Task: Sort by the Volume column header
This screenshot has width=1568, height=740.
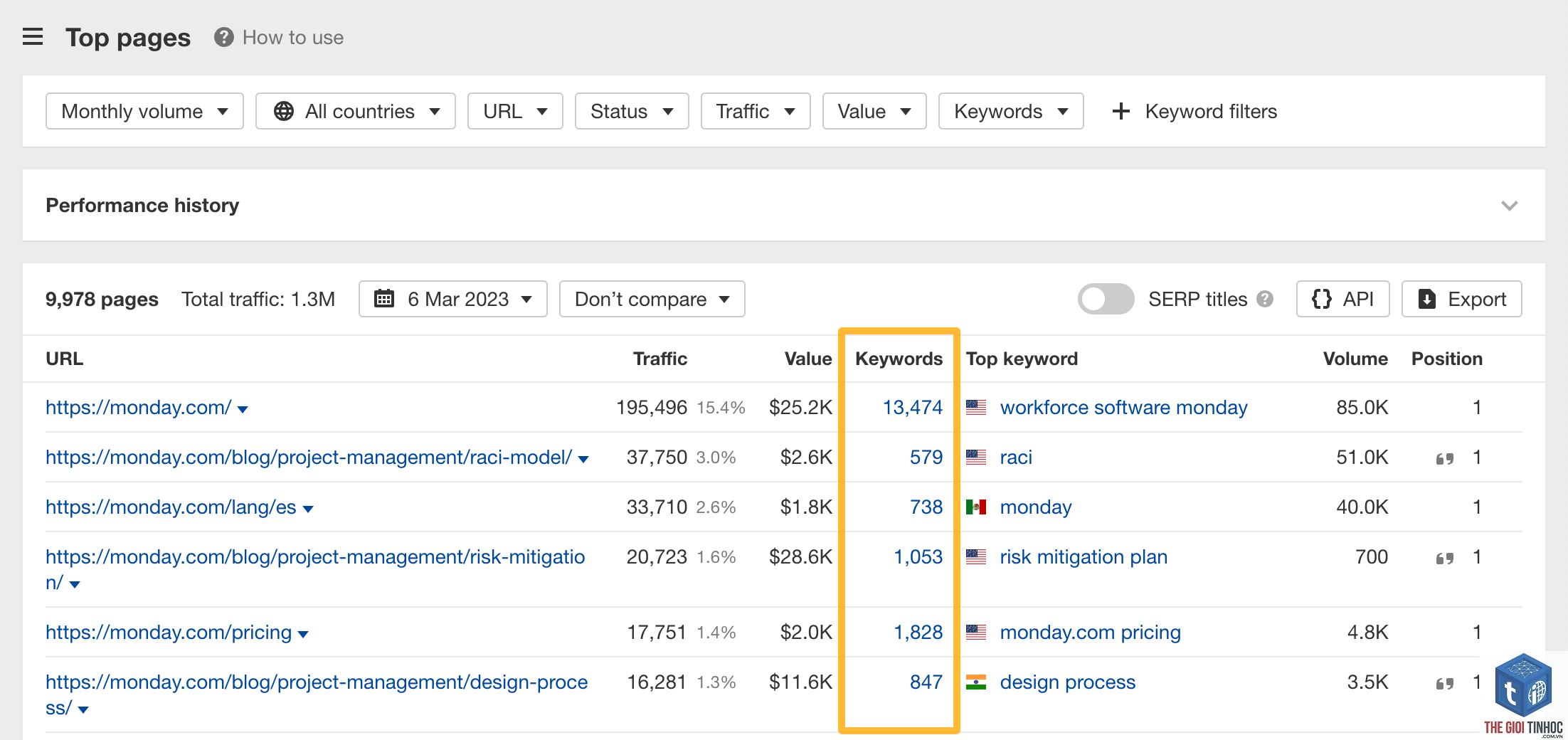Action: [1355, 359]
